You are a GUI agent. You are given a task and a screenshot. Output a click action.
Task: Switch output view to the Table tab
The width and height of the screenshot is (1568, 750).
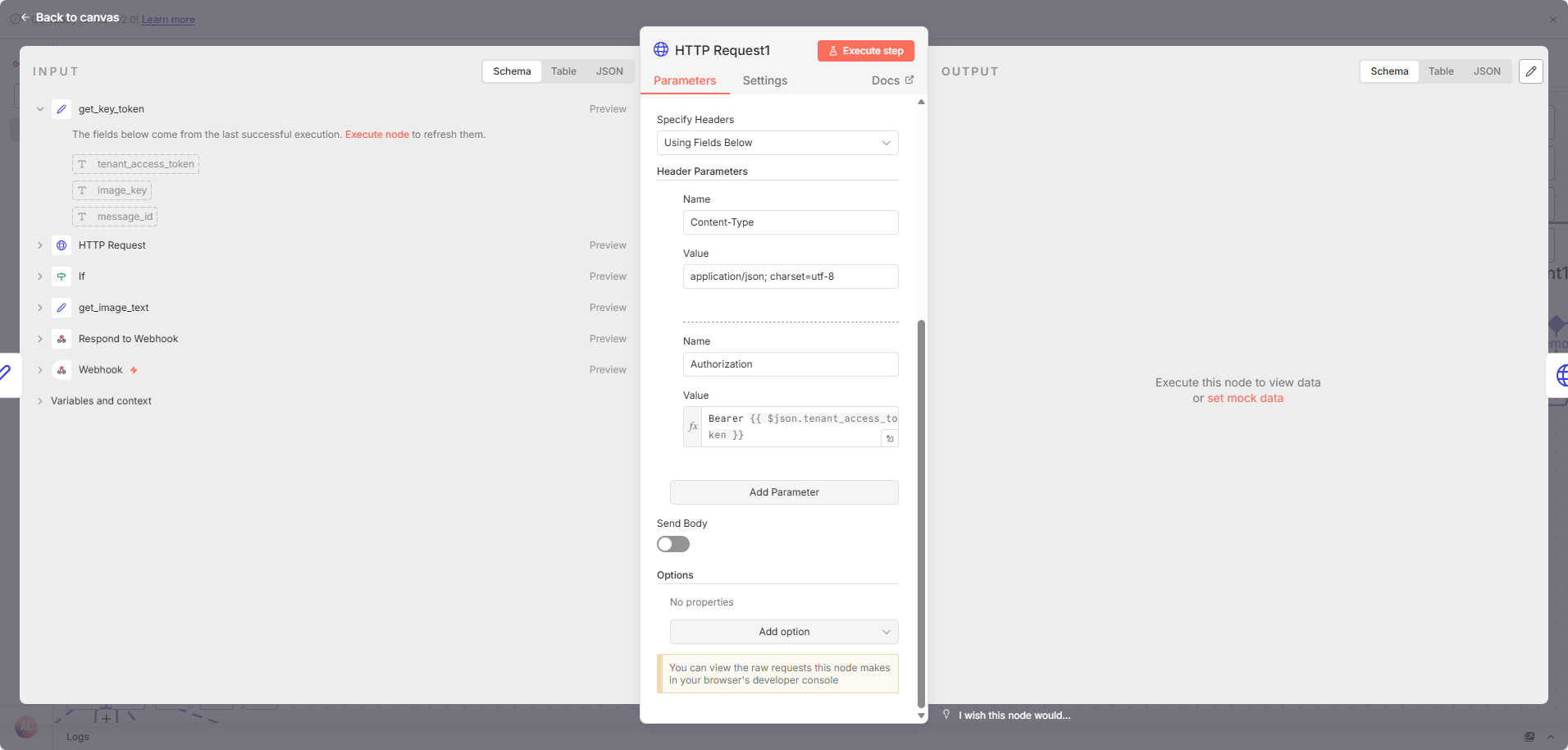[x=1440, y=71]
